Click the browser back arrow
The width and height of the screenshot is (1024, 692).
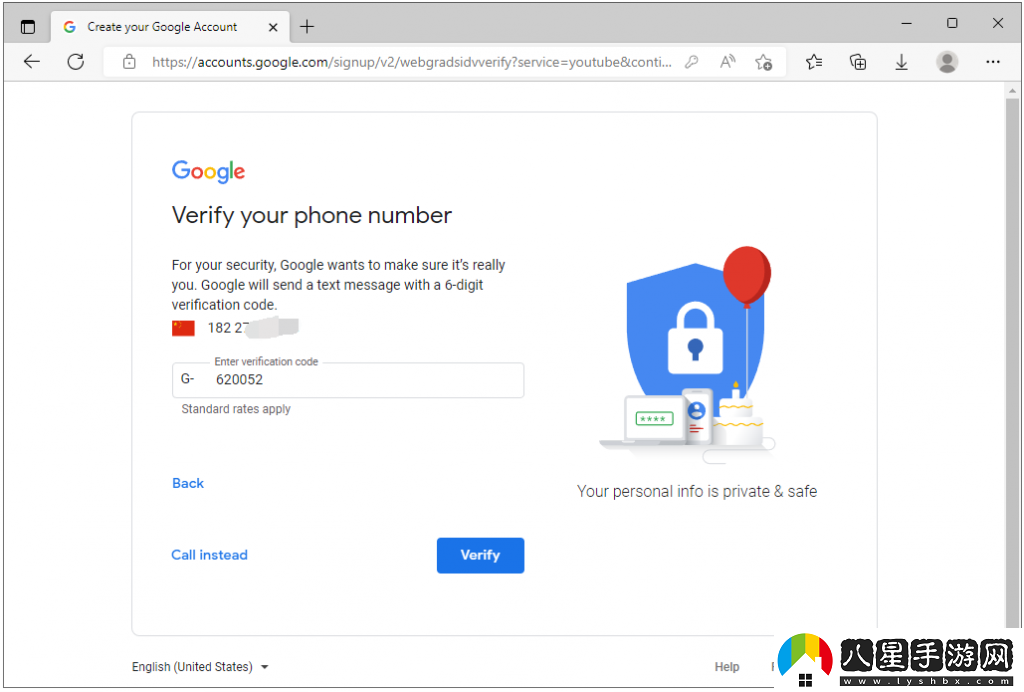[x=32, y=62]
